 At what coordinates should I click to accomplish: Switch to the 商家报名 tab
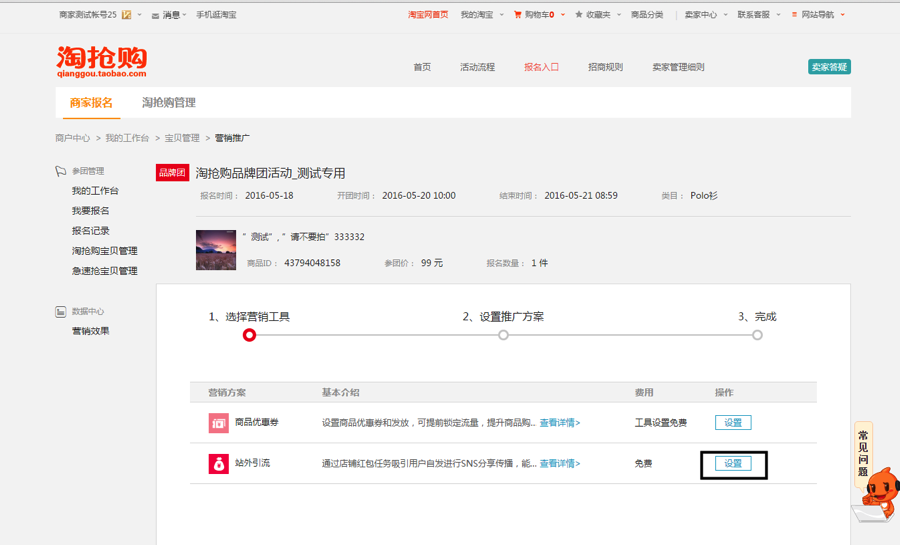point(91,103)
